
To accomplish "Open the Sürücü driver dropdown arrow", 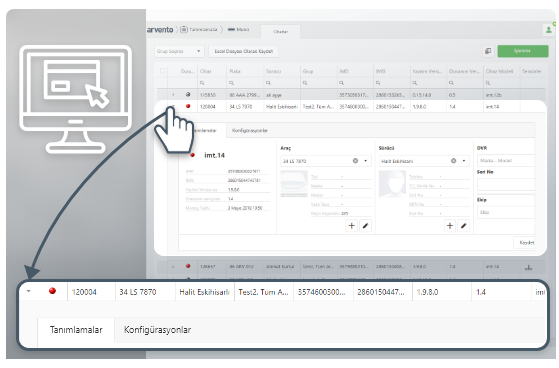I will click(464, 161).
